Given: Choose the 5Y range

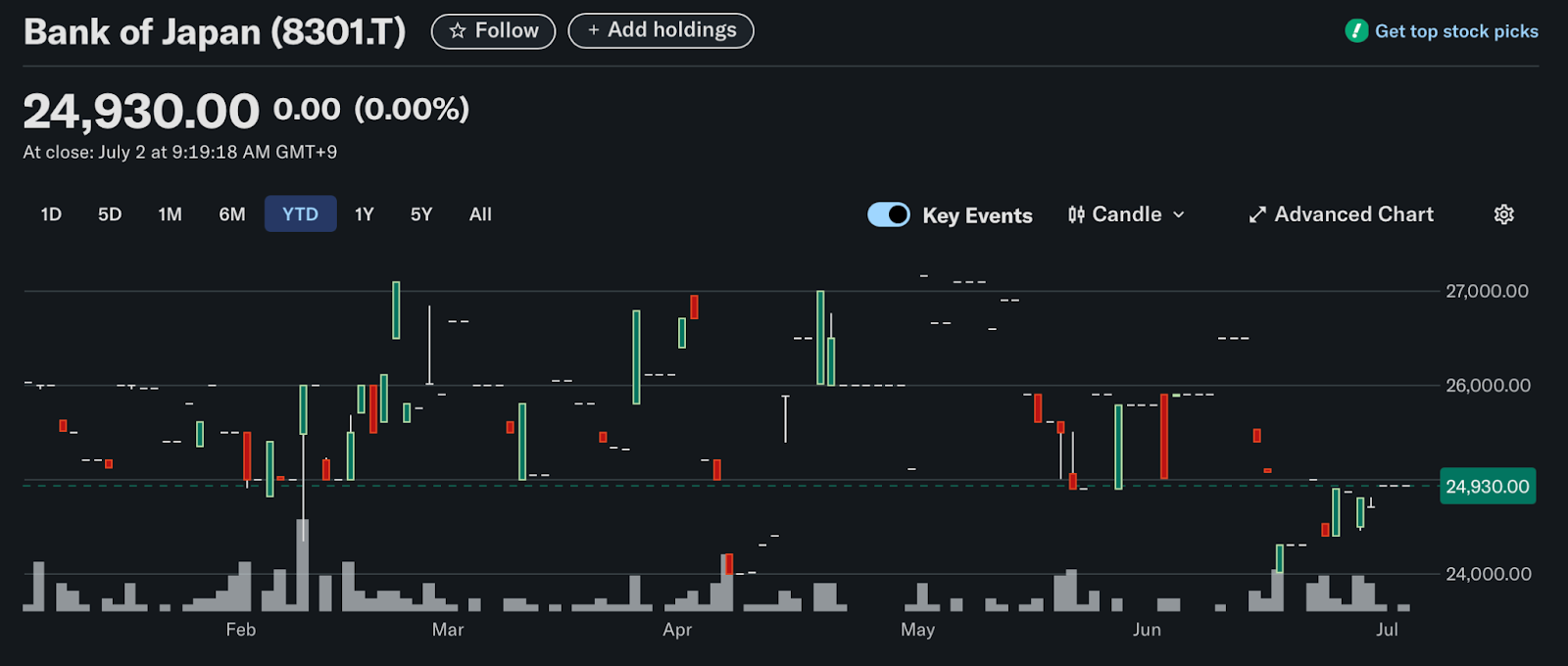Looking at the screenshot, I should click(421, 214).
